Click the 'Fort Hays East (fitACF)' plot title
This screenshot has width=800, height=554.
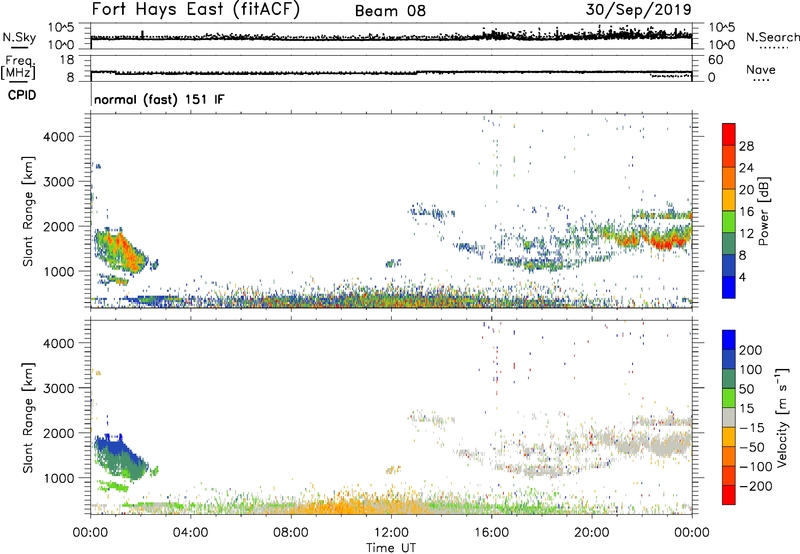[x=195, y=9]
